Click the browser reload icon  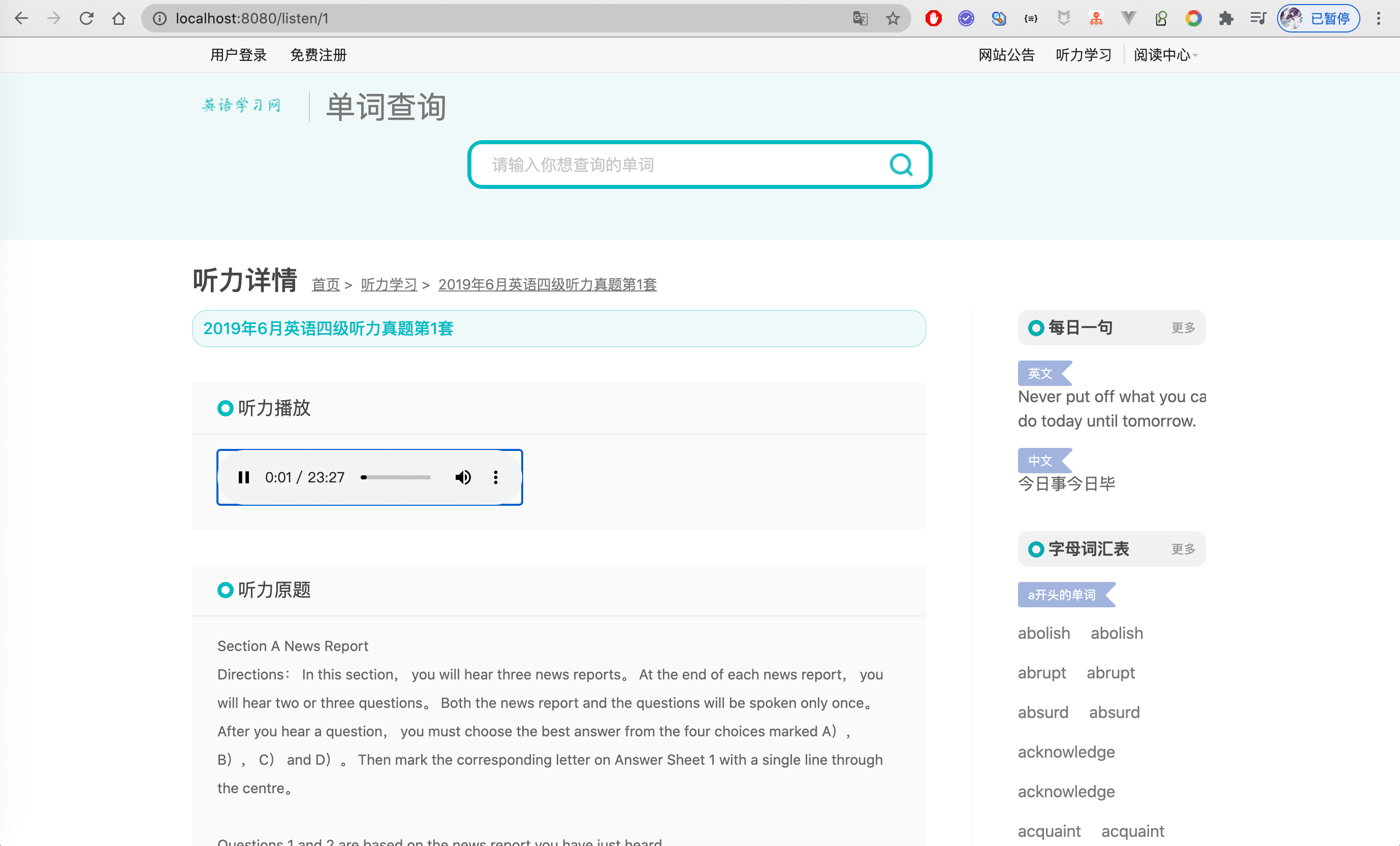(x=86, y=19)
